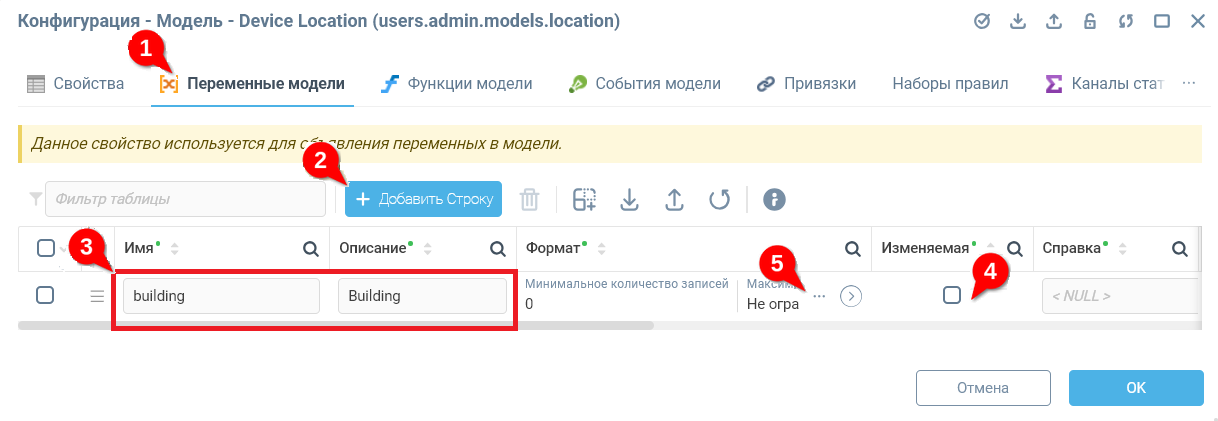Click the upload table data icon
This screenshot has width=1218, height=421.
click(x=674, y=200)
